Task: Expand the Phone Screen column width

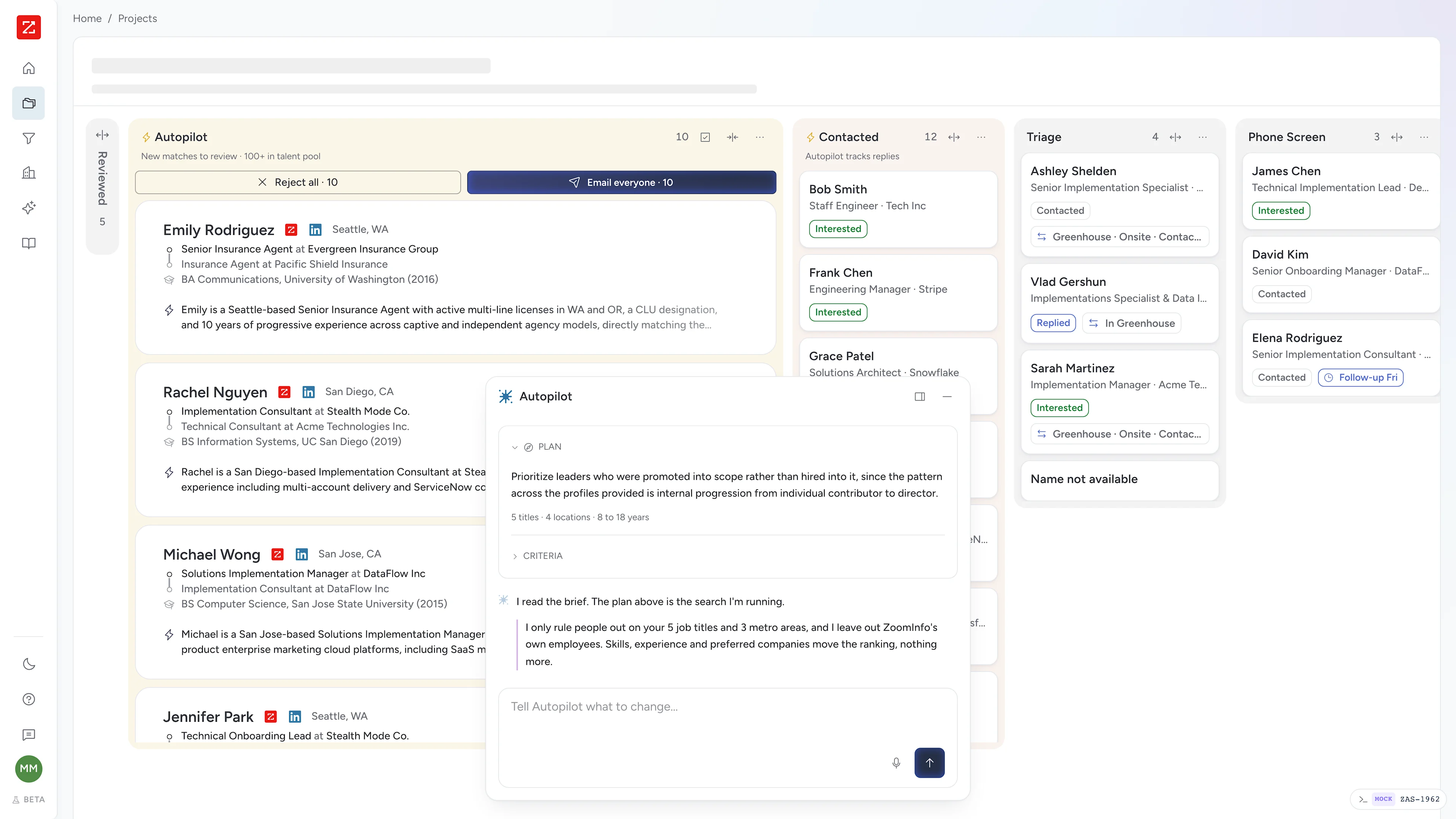Action: tap(1397, 137)
